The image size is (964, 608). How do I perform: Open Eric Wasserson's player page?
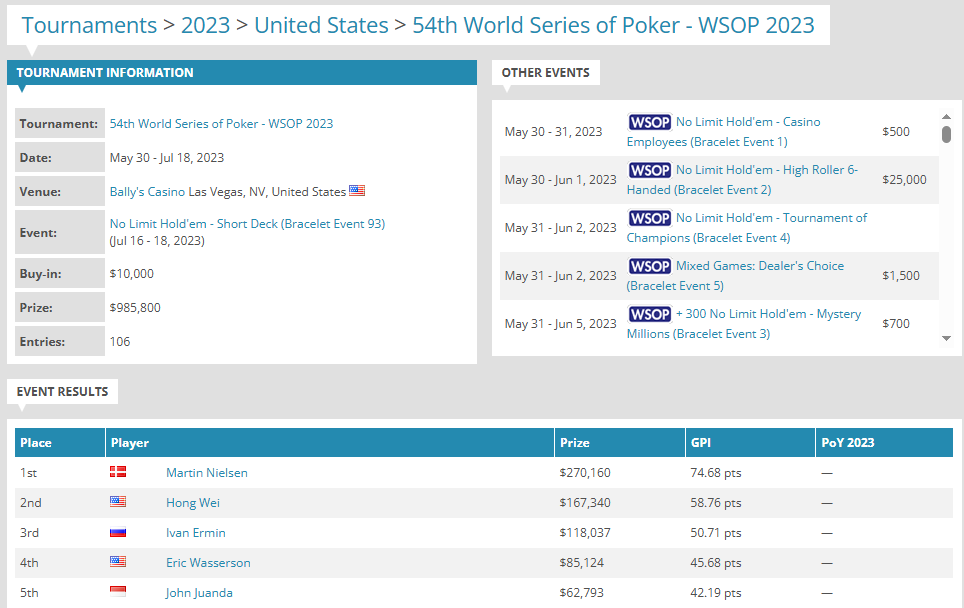[x=208, y=562]
